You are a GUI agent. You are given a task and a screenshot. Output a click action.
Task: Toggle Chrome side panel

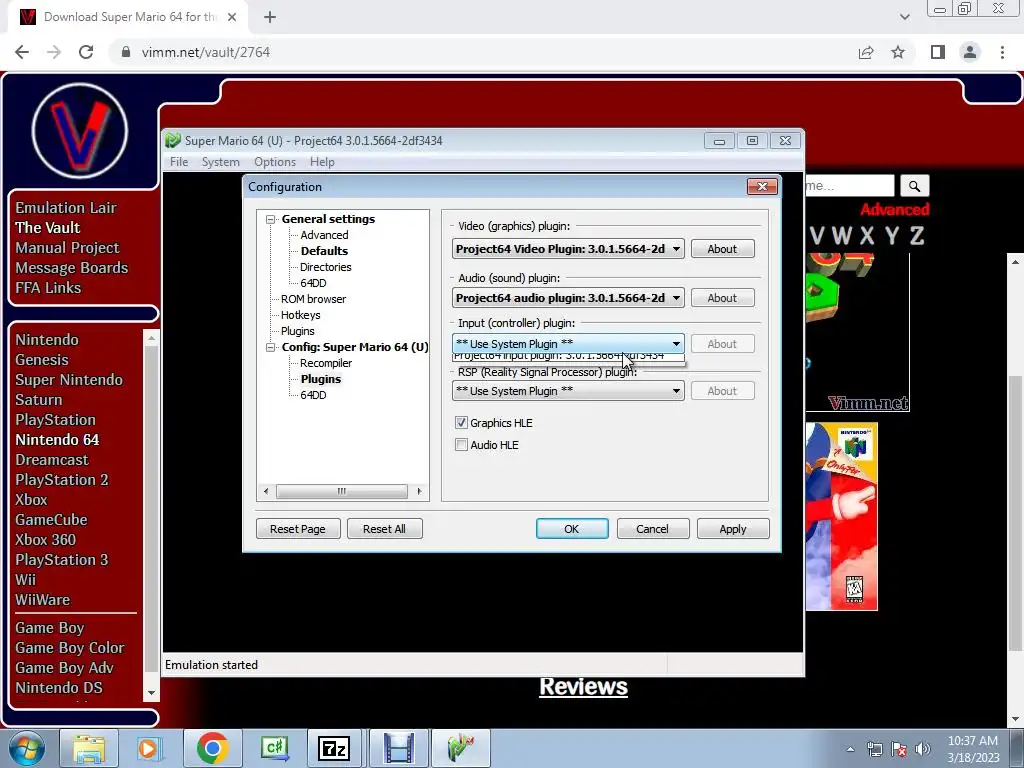[x=938, y=52]
